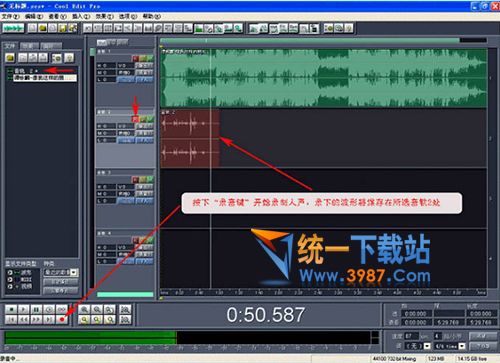This screenshot has height=363, width=500.
Task: Select the 视频 video file type radio
Action: [x=10, y=286]
